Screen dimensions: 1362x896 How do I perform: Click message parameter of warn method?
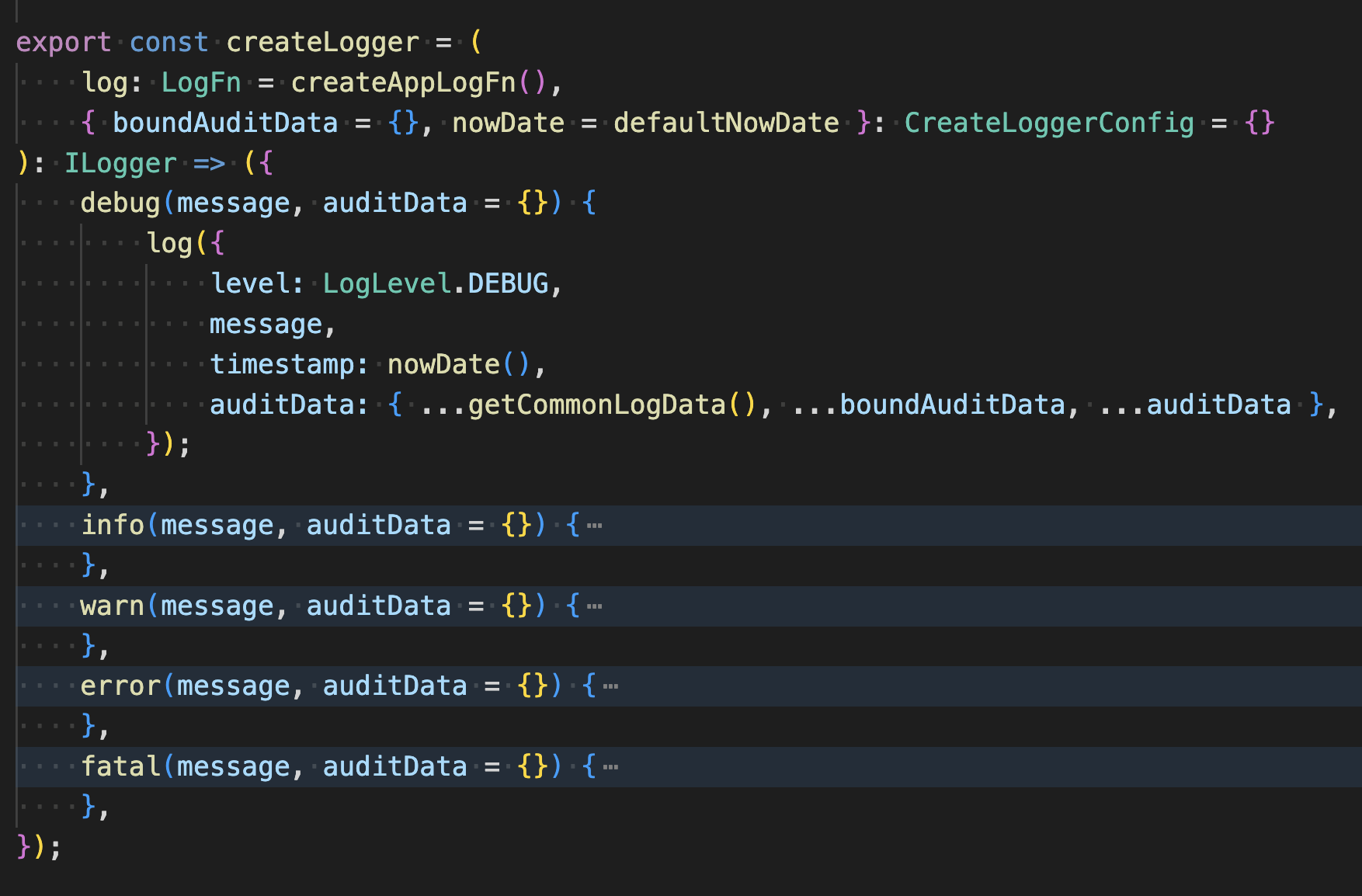pos(217,606)
